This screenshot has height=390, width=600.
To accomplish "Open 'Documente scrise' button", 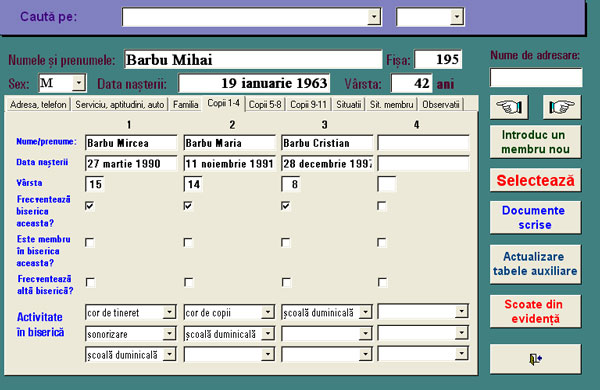I will (x=535, y=217).
